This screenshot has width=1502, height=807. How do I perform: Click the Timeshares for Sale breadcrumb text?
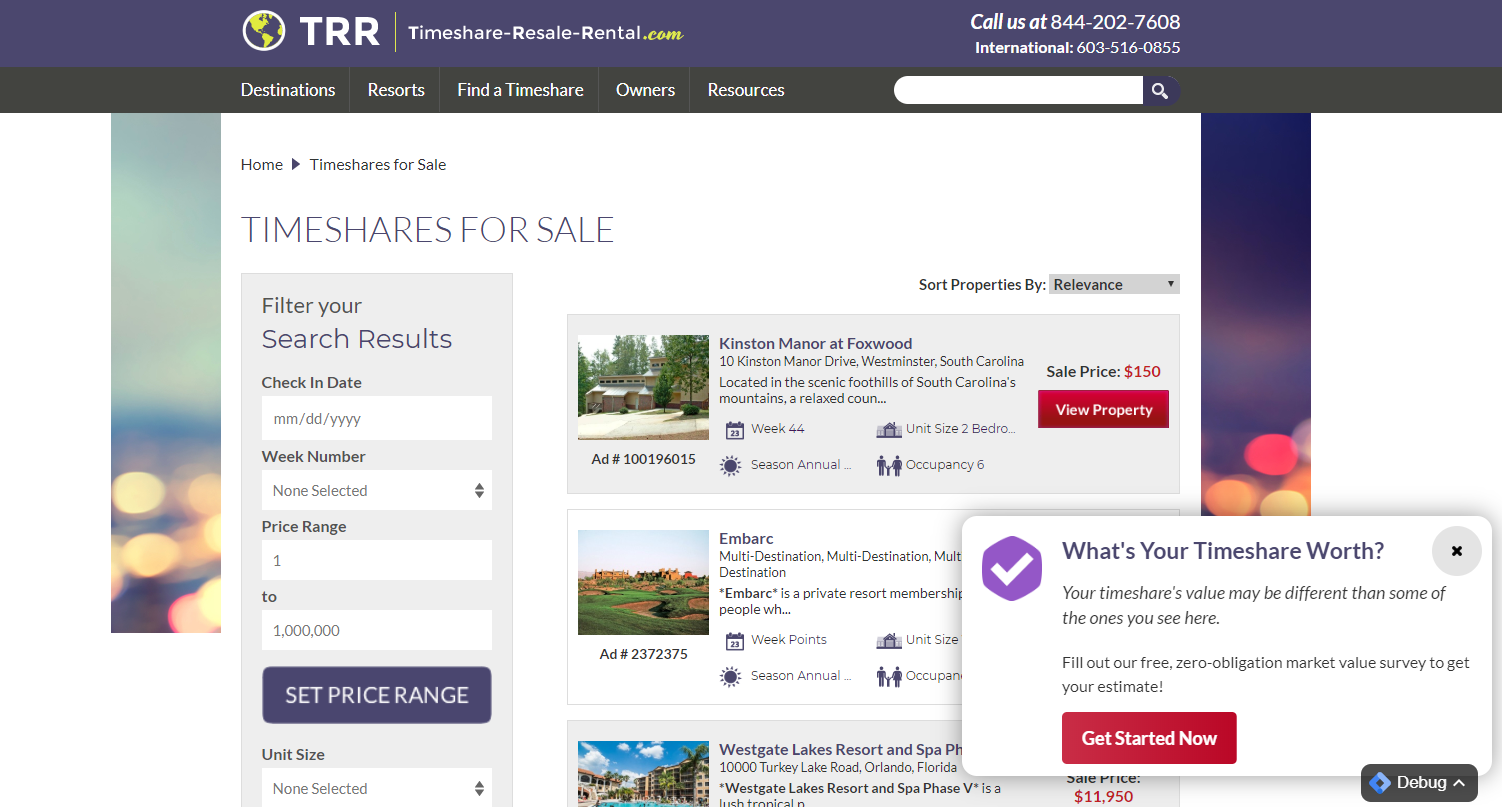coord(378,165)
